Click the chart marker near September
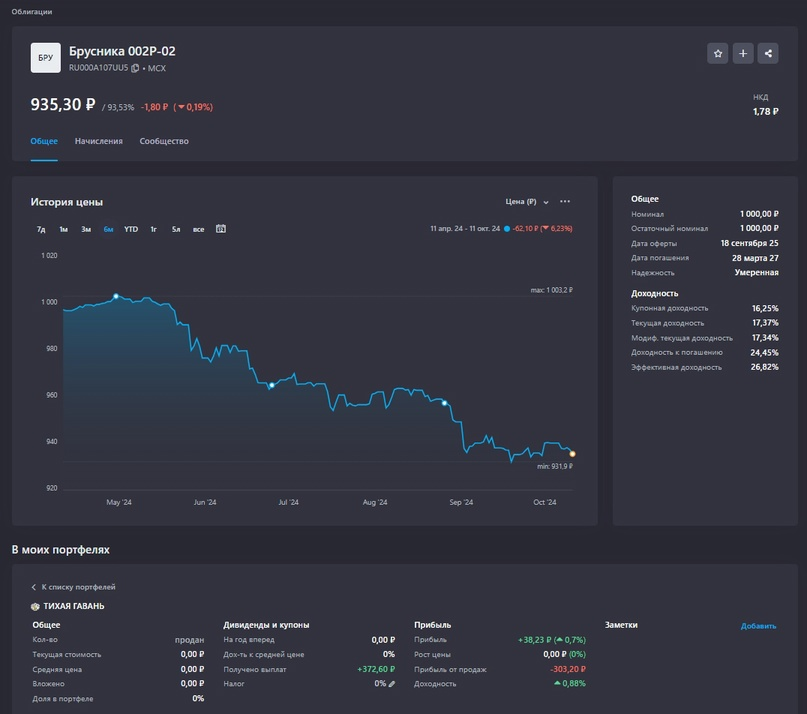 point(444,403)
